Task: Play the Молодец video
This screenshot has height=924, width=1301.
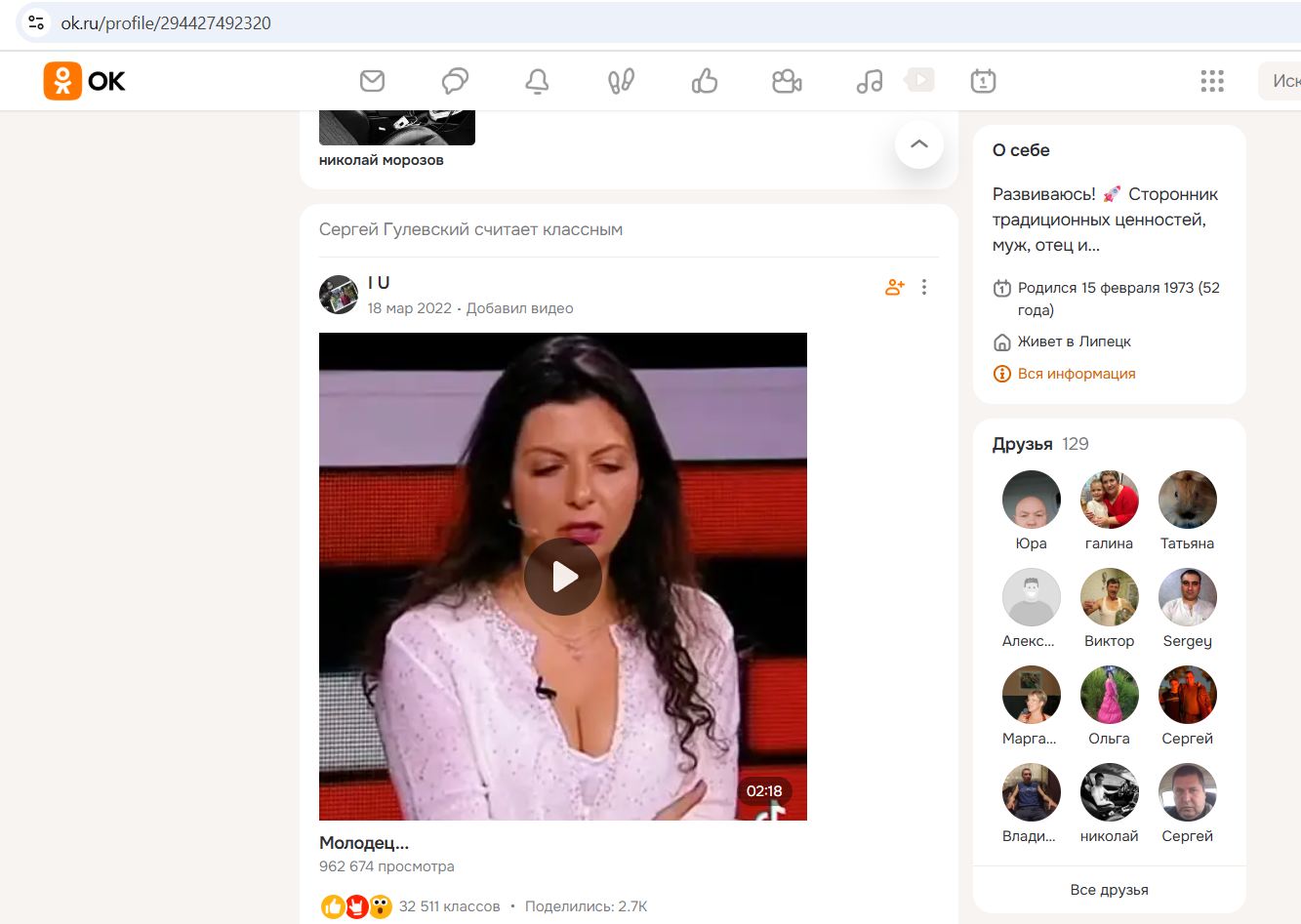Action: click(x=563, y=577)
